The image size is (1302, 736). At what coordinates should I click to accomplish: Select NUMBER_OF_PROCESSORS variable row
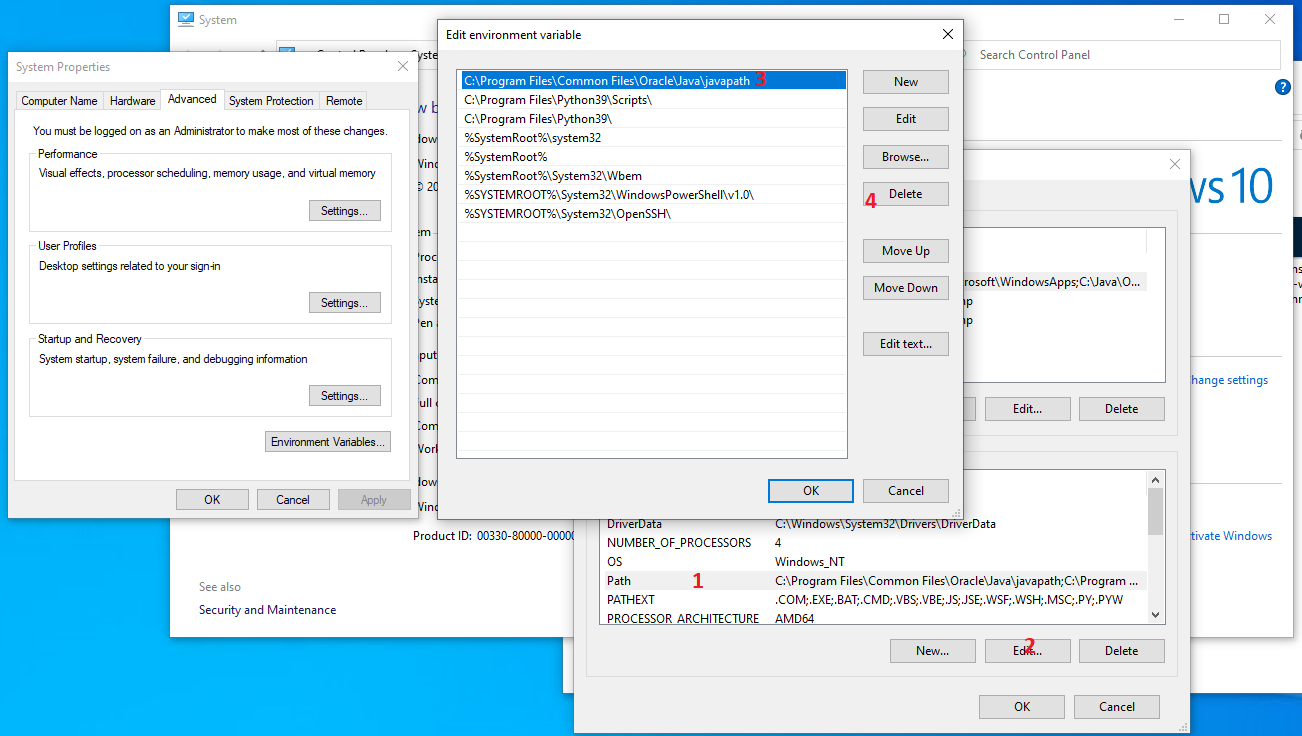pyautogui.click(x=875, y=543)
